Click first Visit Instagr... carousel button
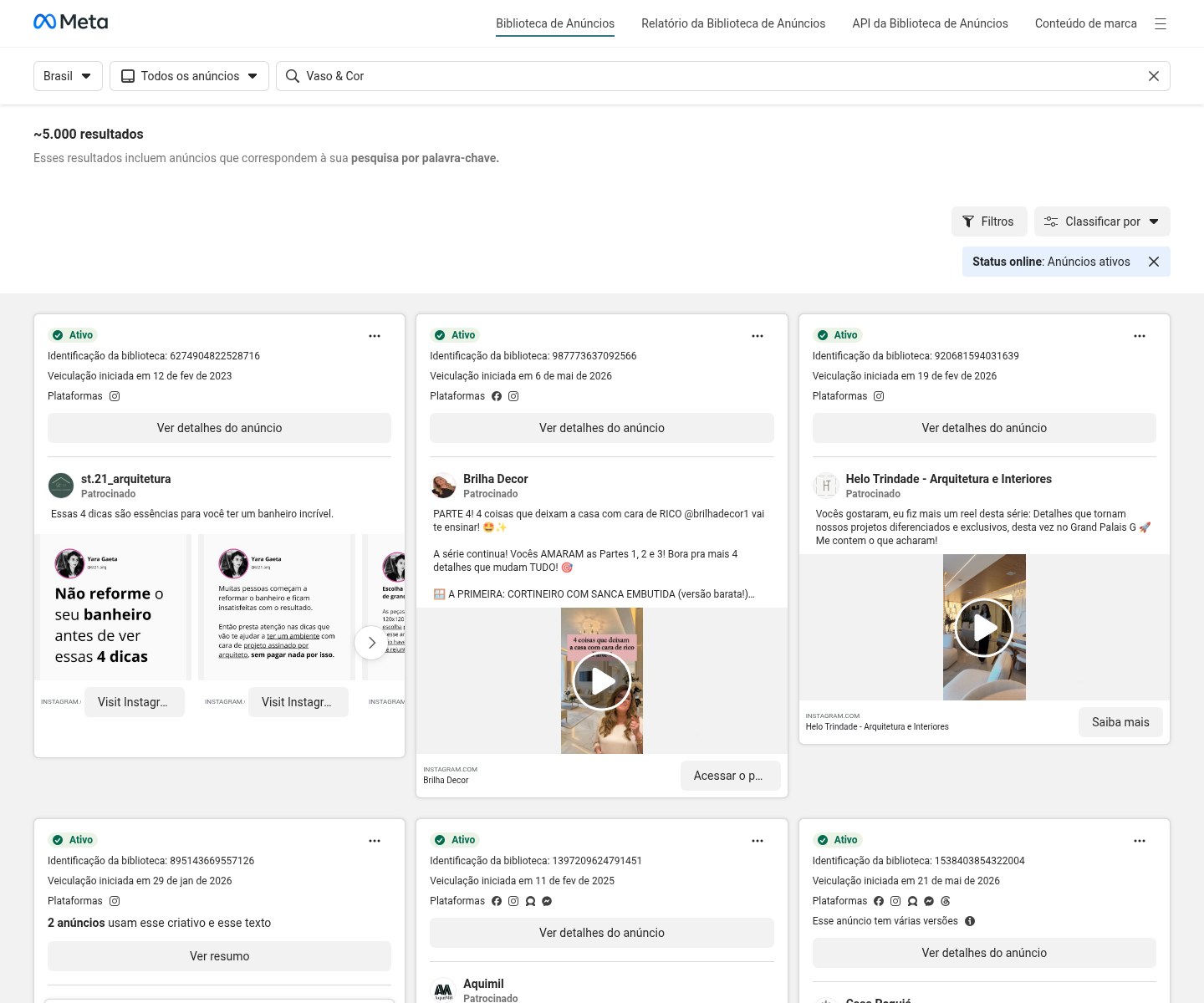Image resolution: width=1204 pixels, height=1003 pixels. [x=135, y=702]
